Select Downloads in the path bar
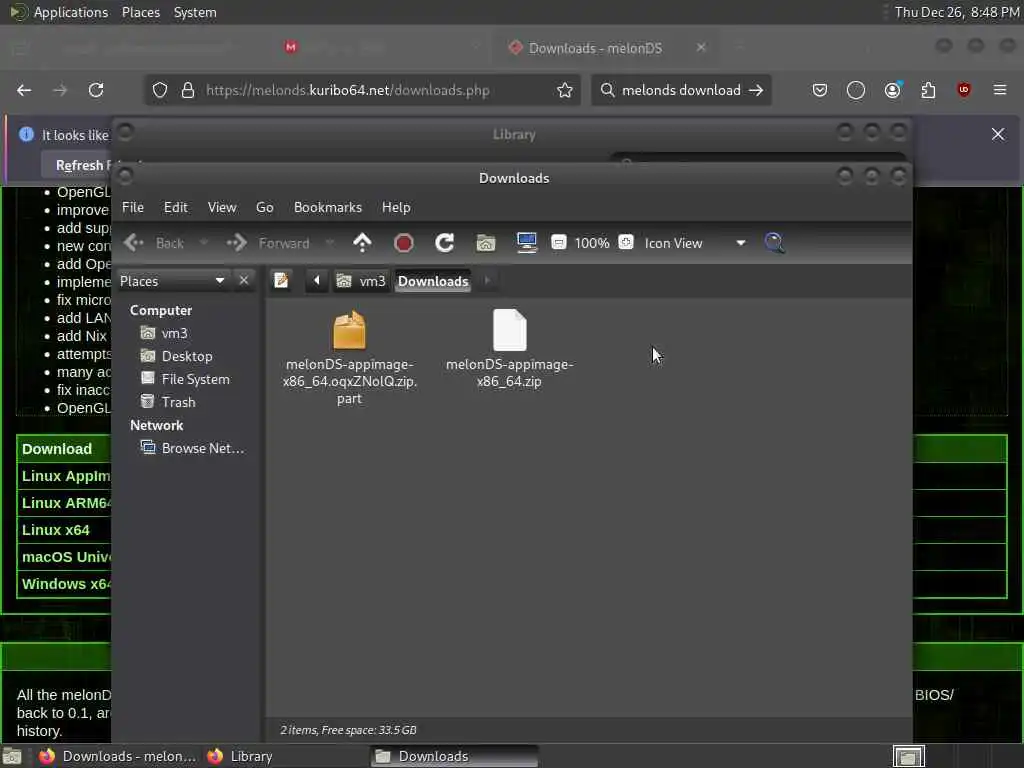The width and height of the screenshot is (1024, 768). (x=433, y=281)
